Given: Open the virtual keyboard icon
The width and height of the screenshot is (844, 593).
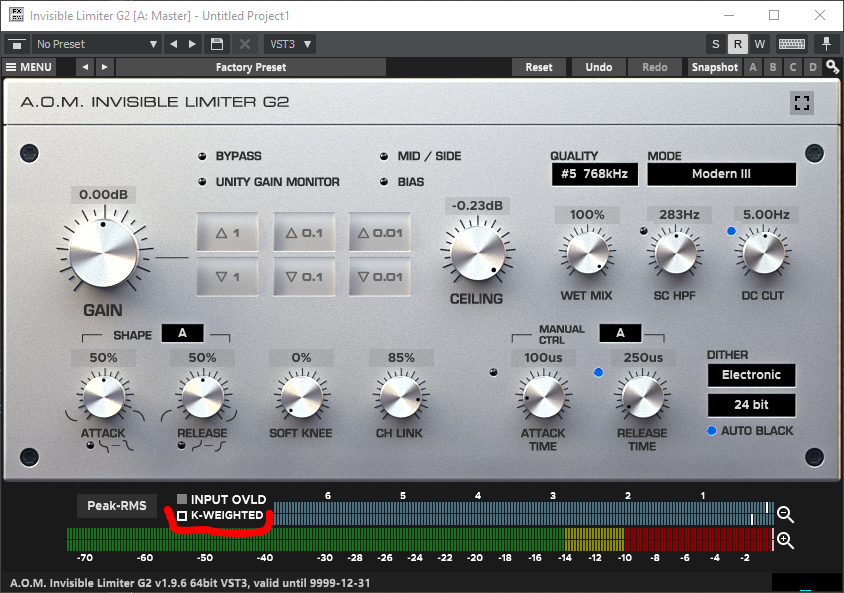Looking at the screenshot, I should coord(792,44).
